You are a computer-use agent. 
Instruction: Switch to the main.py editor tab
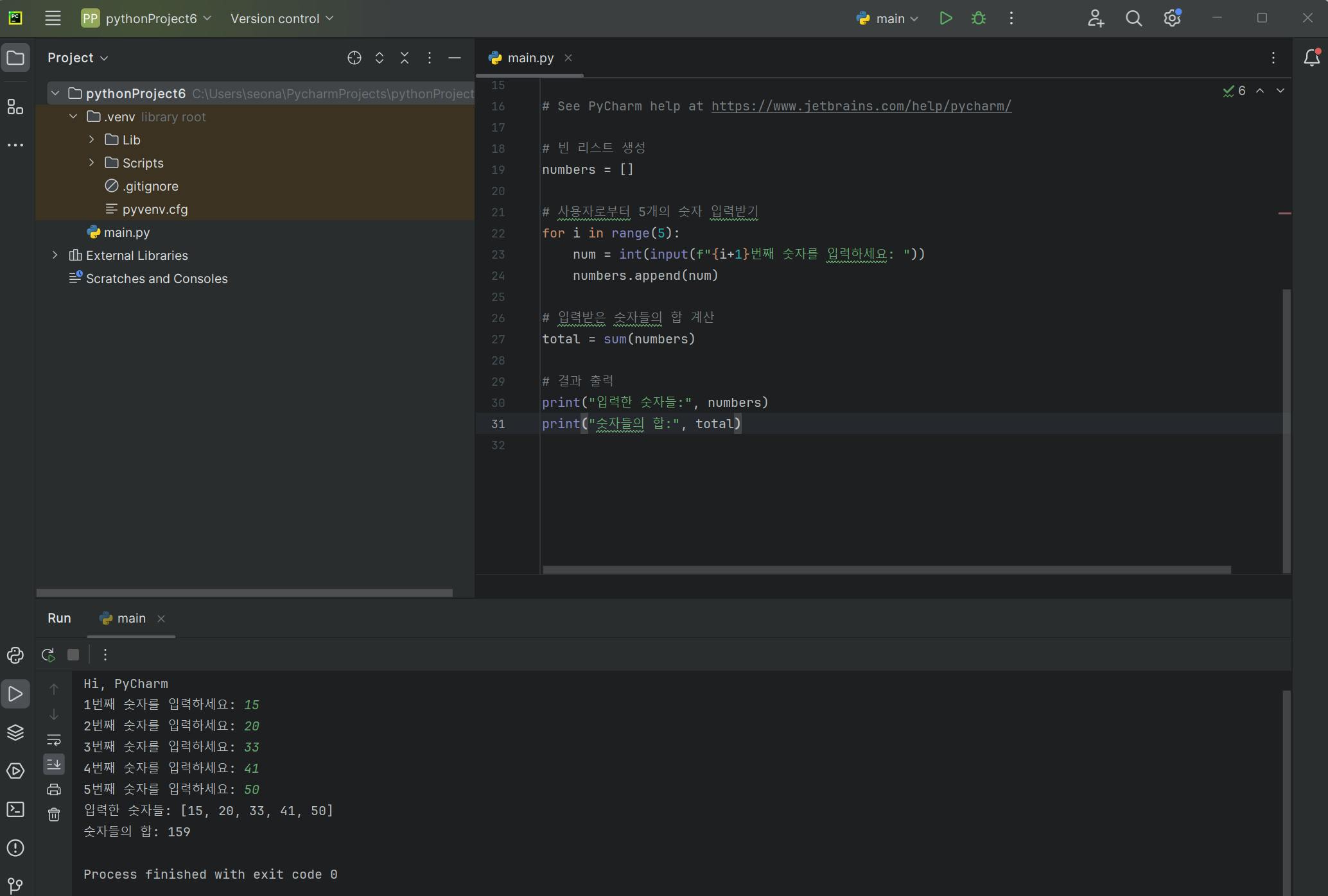click(530, 58)
